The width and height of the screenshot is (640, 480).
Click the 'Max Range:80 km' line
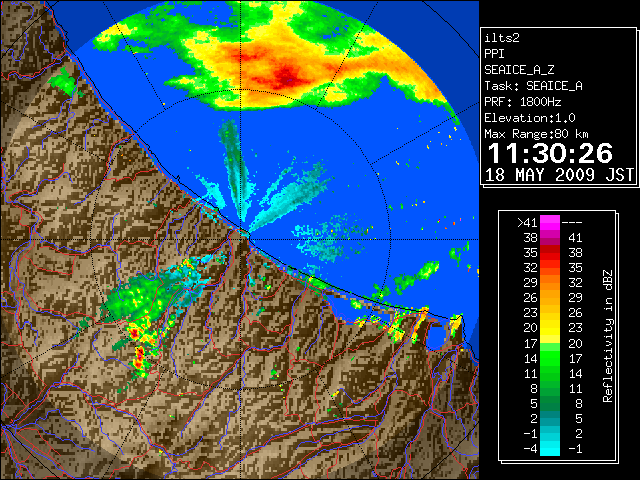tap(536, 134)
